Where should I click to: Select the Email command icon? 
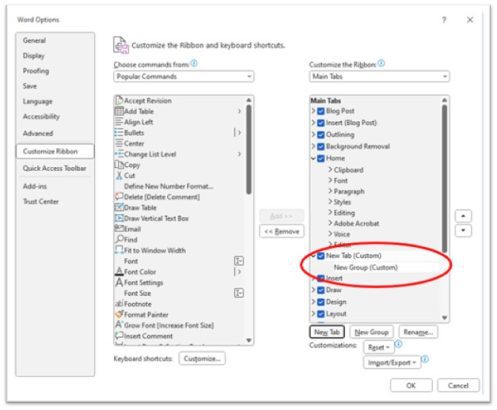coord(119,228)
